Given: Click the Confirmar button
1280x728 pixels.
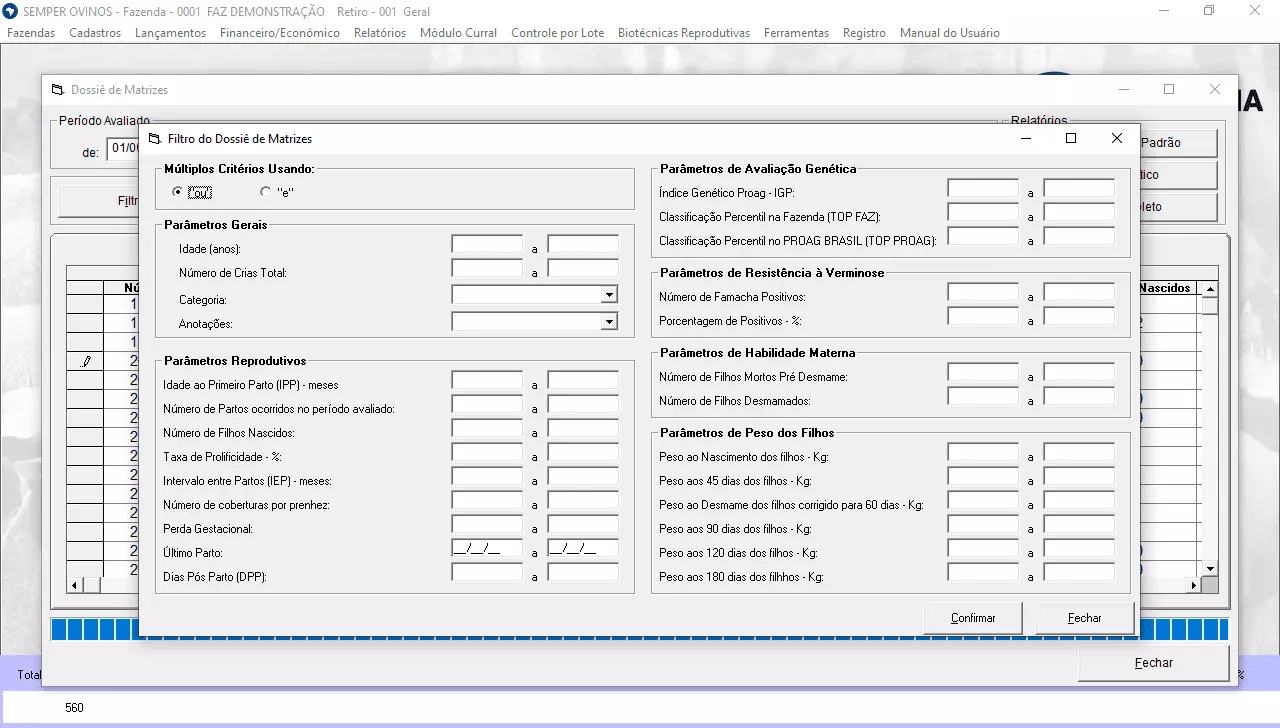Looking at the screenshot, I should (x=972, y=618).
